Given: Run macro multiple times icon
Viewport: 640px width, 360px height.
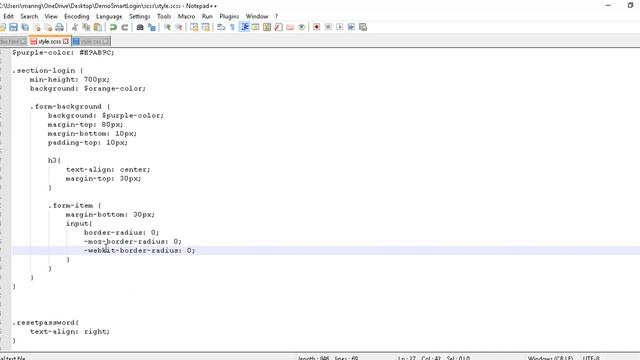Looking at the screenshot, I should coord(351,27).
